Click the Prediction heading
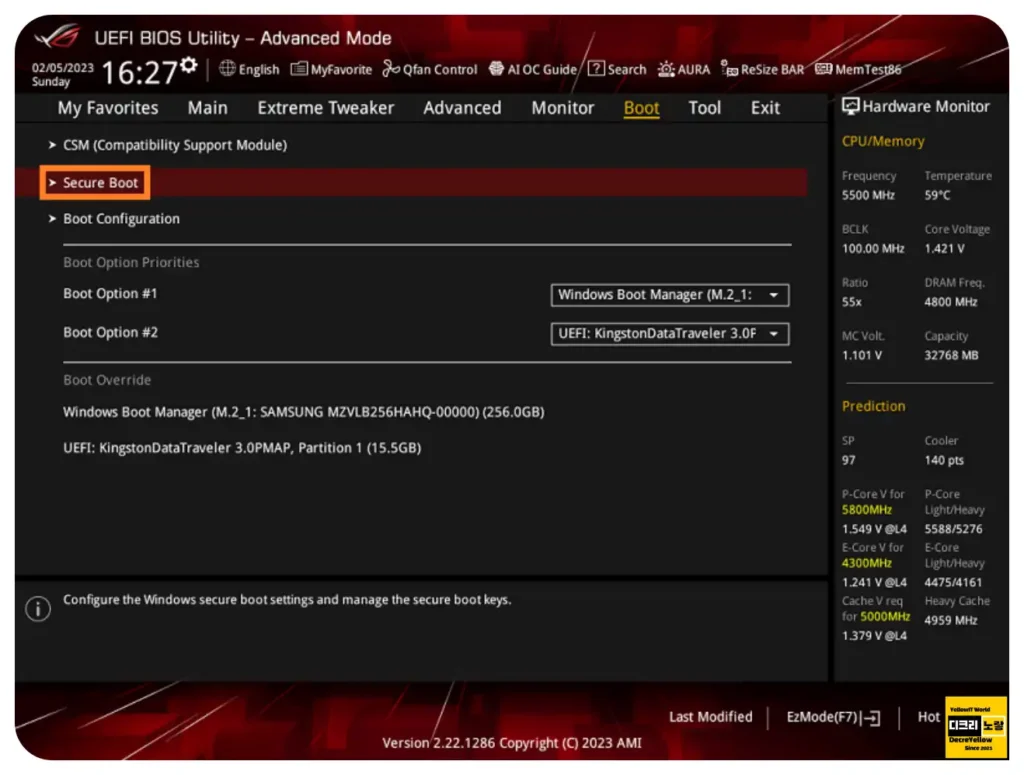The width and height of the screenshot is (1024, 775). 873,406
